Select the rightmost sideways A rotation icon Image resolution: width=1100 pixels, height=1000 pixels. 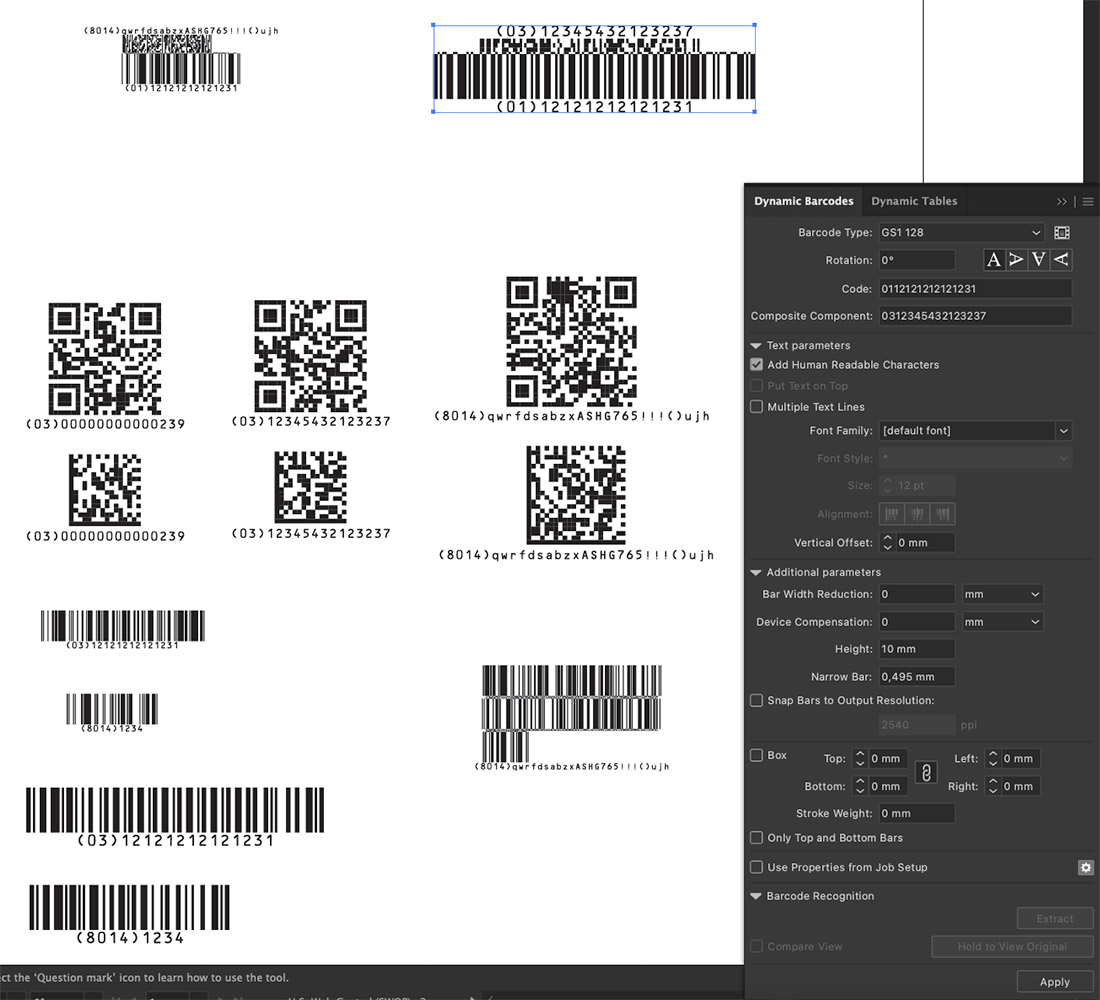[1062, 260]
